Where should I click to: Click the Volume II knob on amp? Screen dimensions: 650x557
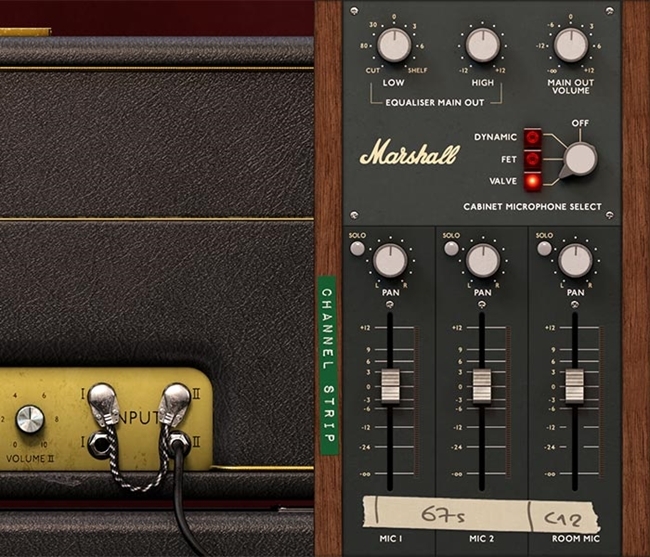[x=30, y=419]
